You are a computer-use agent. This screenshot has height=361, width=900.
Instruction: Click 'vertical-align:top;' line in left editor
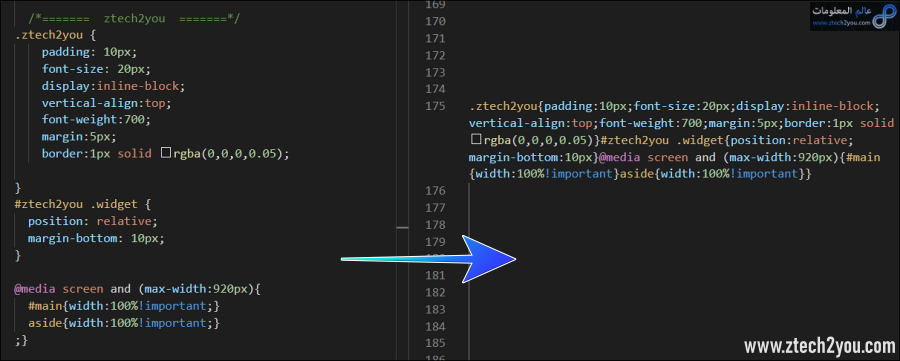pyautogui.click(x=106, y=103)
